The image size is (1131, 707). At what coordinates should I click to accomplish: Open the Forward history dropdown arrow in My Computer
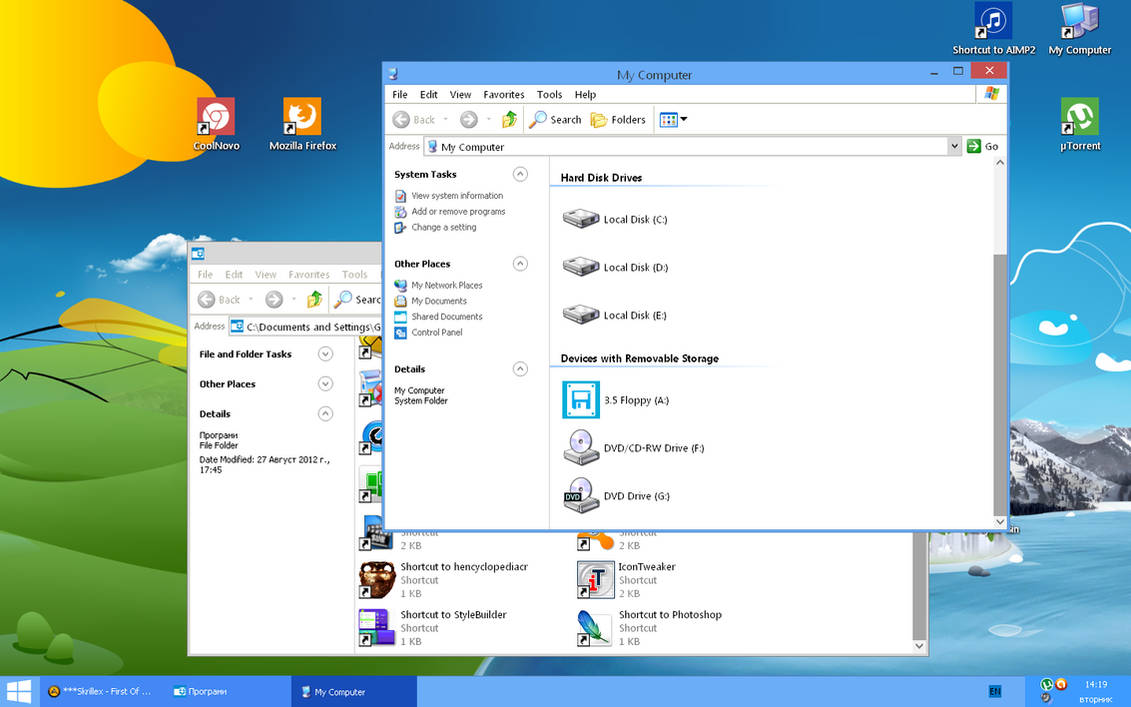(x=488, y=120)
